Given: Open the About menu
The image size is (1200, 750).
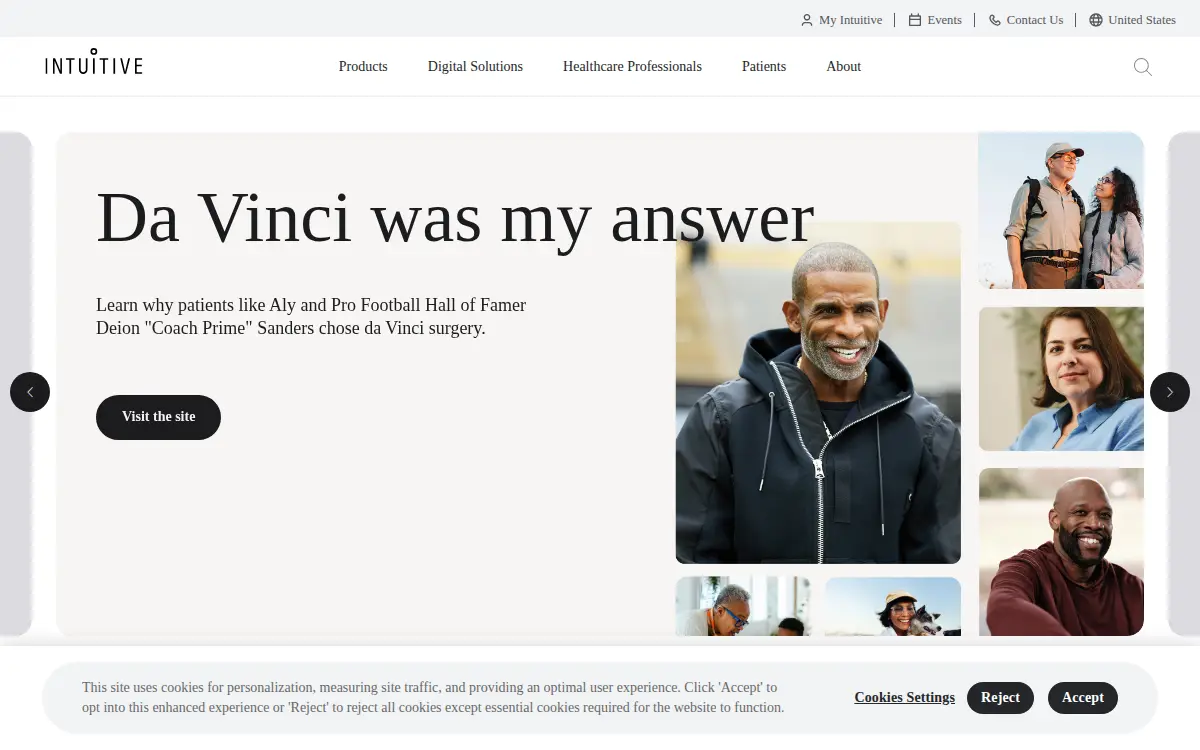Looking at the screenshot, I should (843, 67).
